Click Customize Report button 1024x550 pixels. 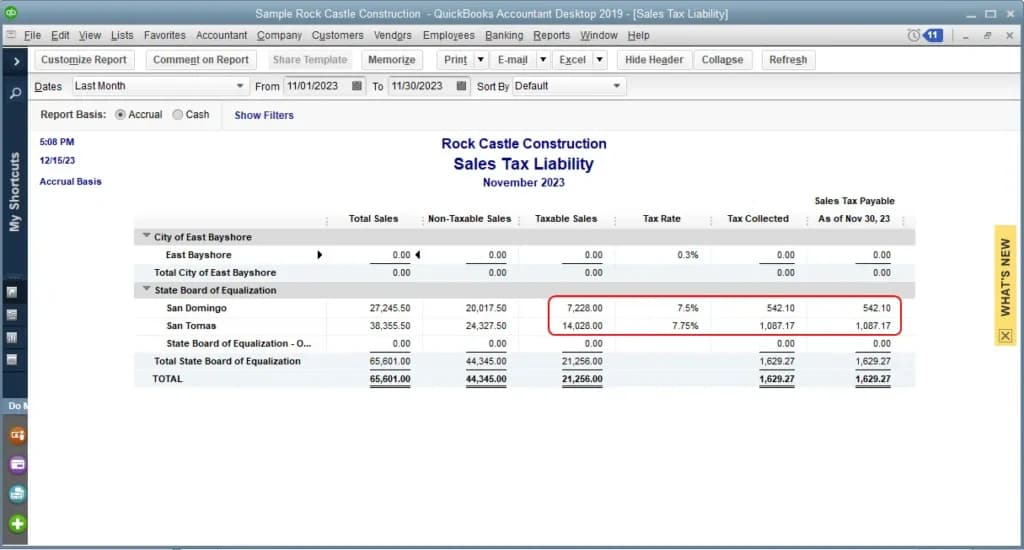tap(84, 59)
